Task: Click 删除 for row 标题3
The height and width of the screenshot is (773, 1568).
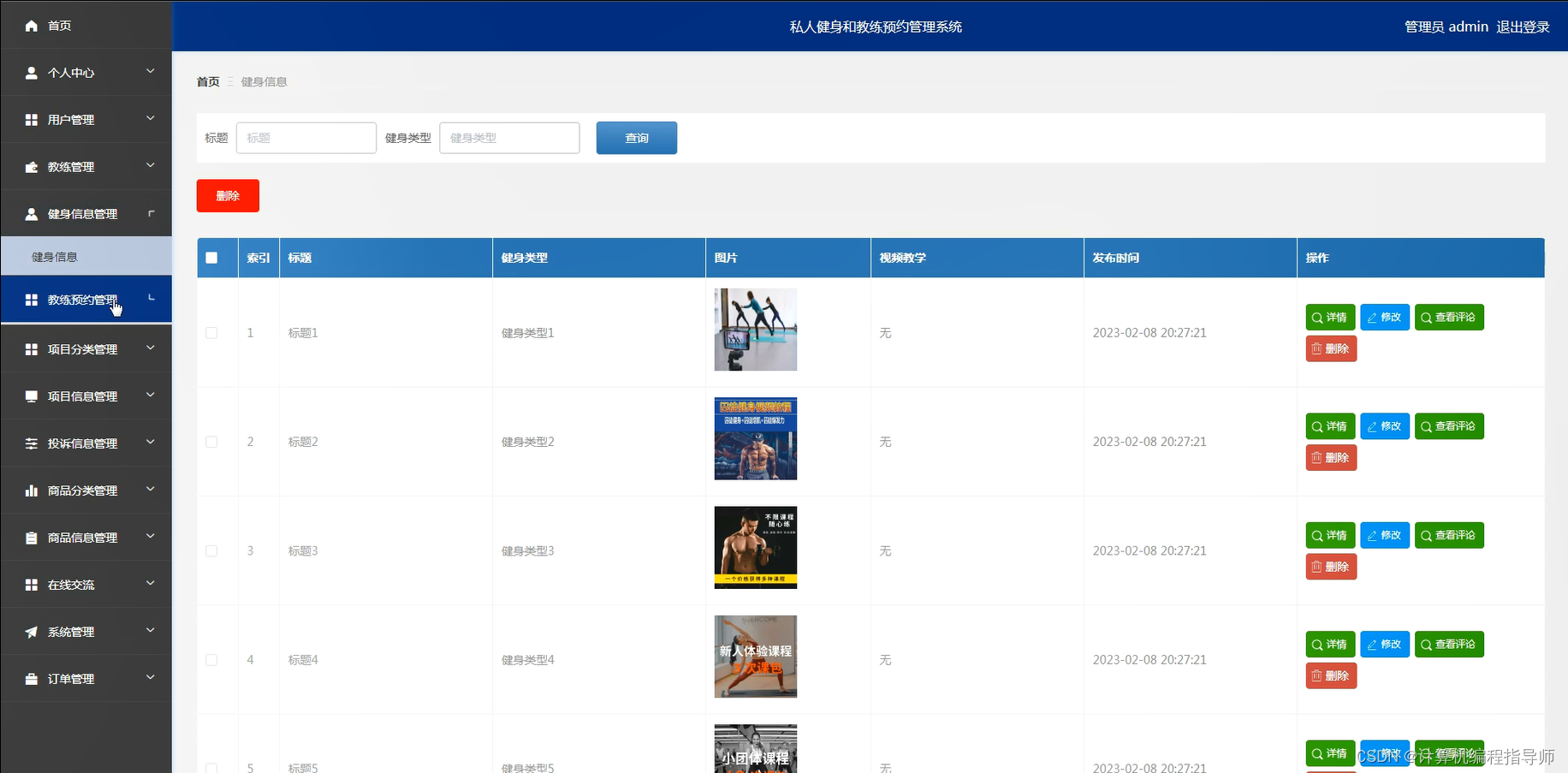Action: [1331, 567]
